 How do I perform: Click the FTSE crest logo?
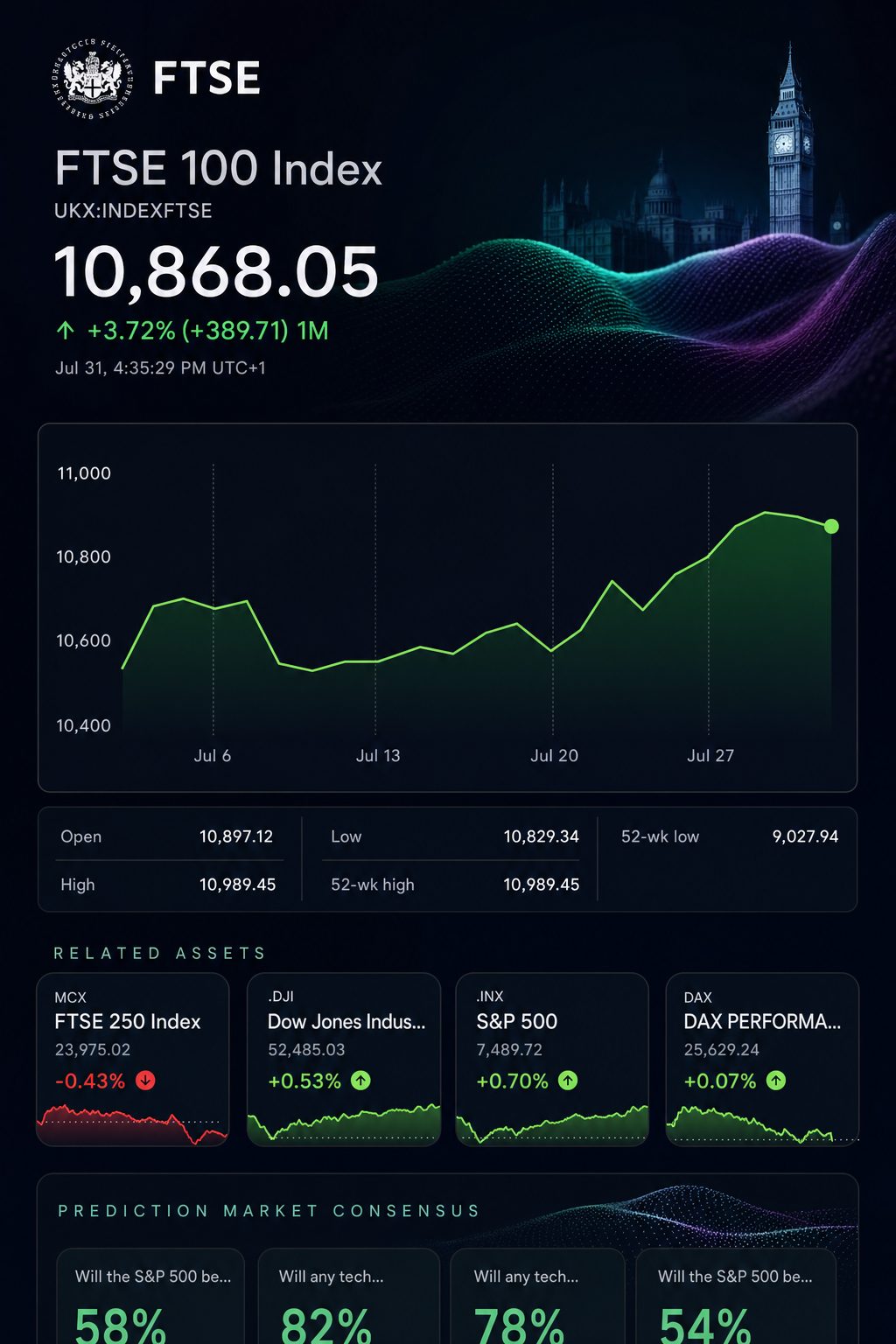point(92,79)
